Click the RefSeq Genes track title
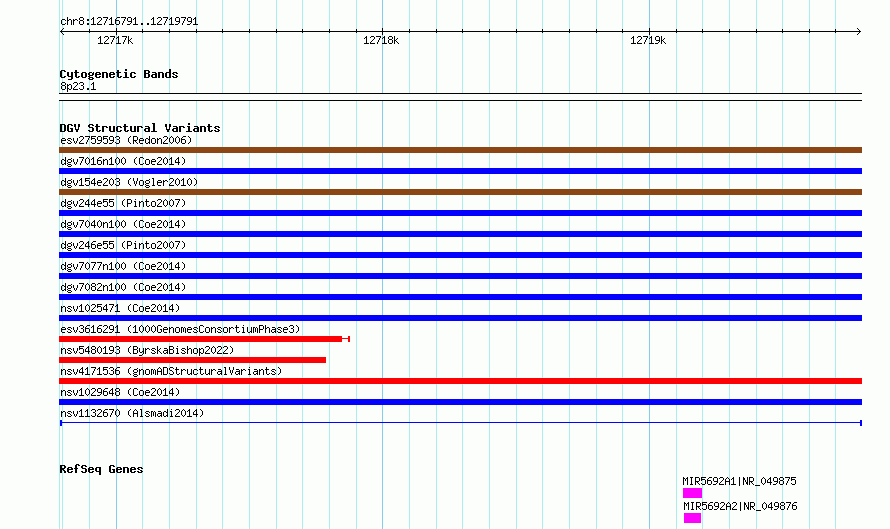This screenshot has width=890, height=529. coord(101,469)
